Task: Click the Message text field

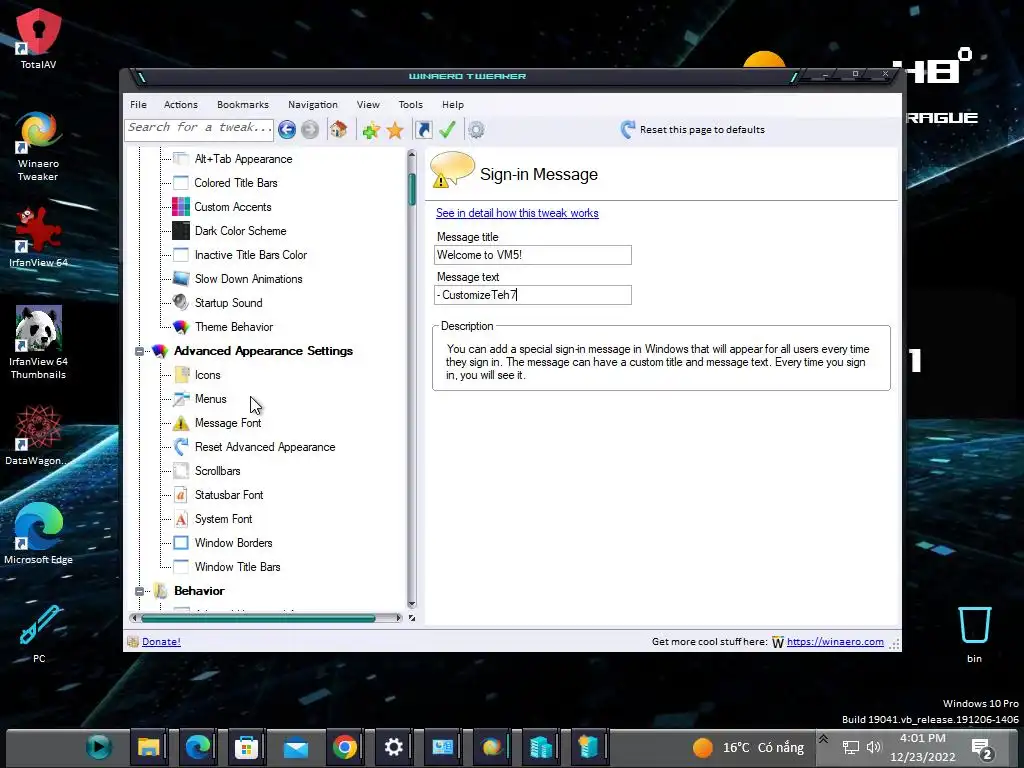Action: (x=533, y=295)
